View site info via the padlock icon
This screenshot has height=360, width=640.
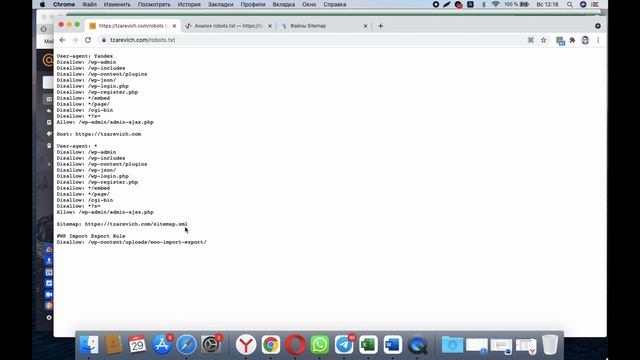point(104,40)
